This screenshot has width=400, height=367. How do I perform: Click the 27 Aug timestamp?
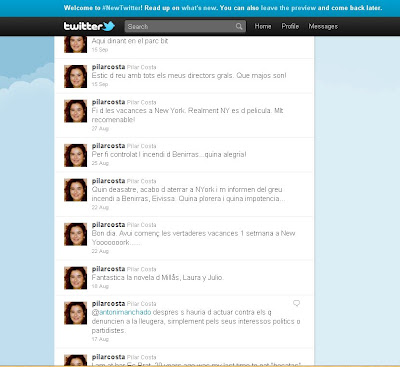point(100,128)
